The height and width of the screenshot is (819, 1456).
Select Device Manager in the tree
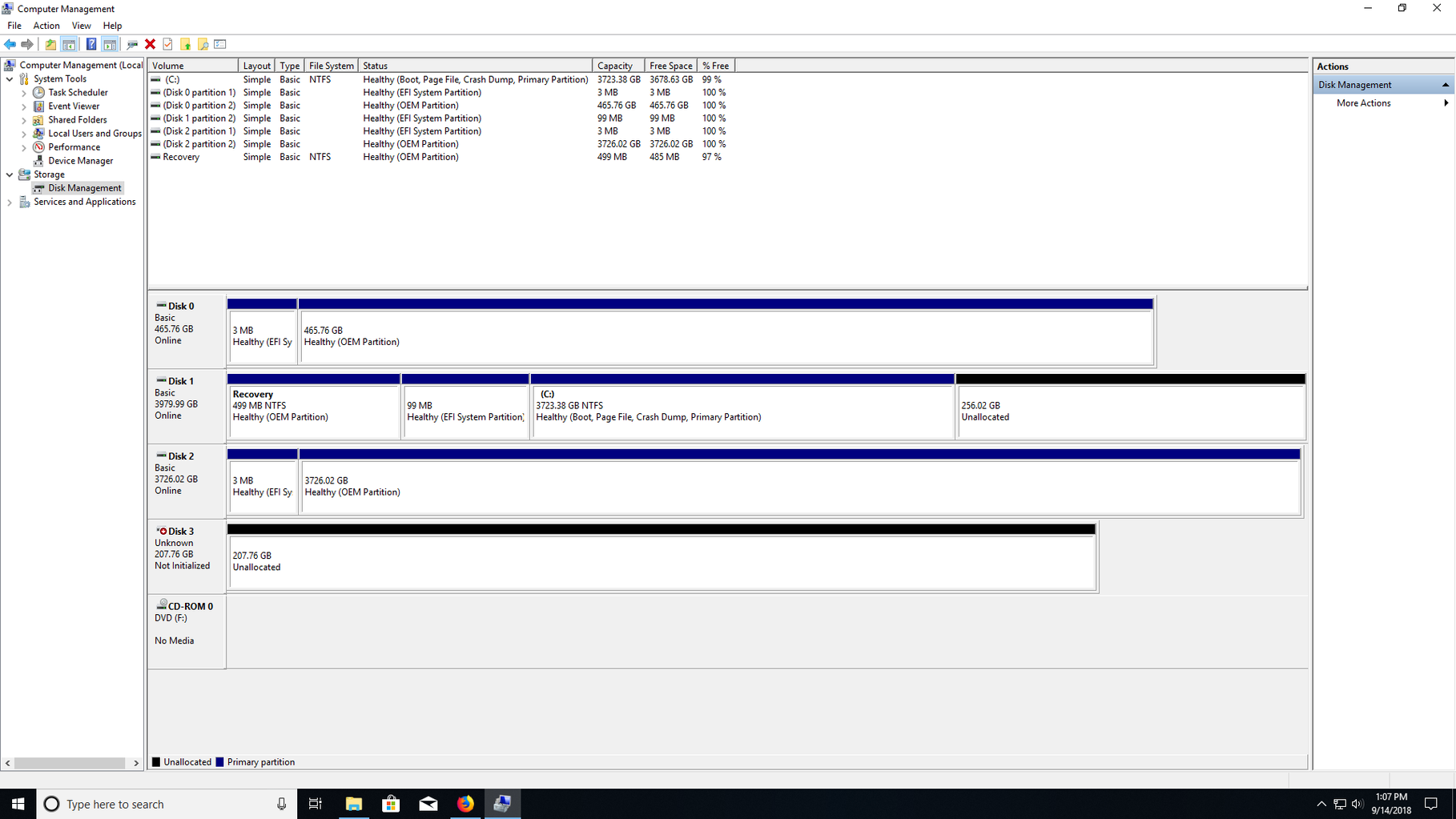80,161
